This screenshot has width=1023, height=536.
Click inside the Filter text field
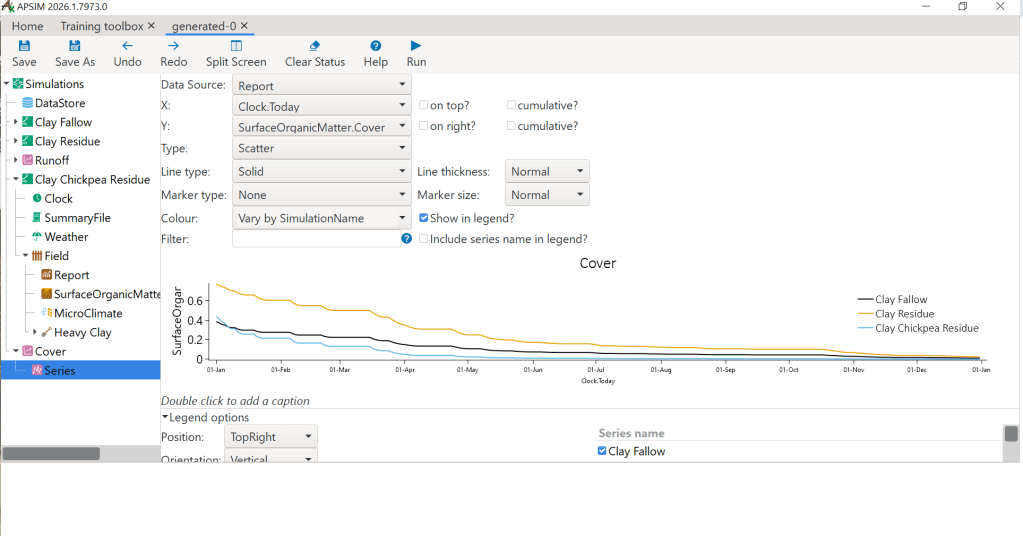click(x=315, y=239)
